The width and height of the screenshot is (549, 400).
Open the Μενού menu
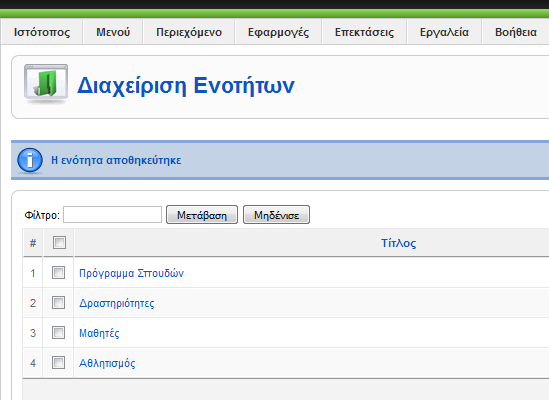coord(113,32)
